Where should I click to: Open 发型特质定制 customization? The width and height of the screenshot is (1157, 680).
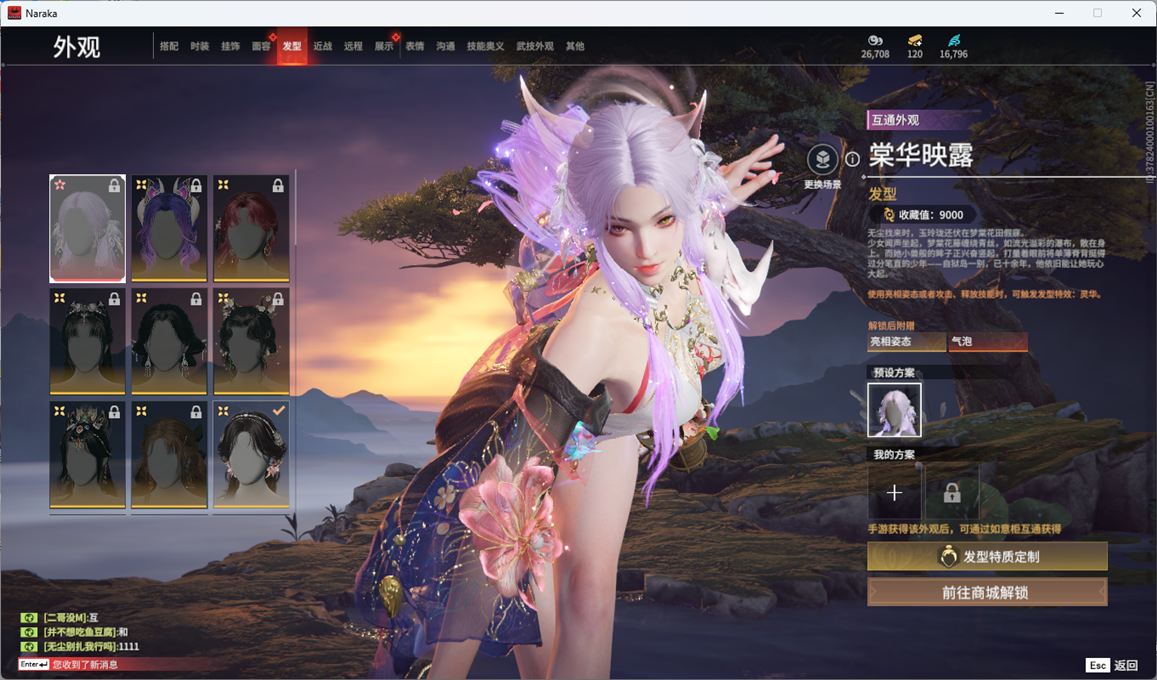(987, 557)
